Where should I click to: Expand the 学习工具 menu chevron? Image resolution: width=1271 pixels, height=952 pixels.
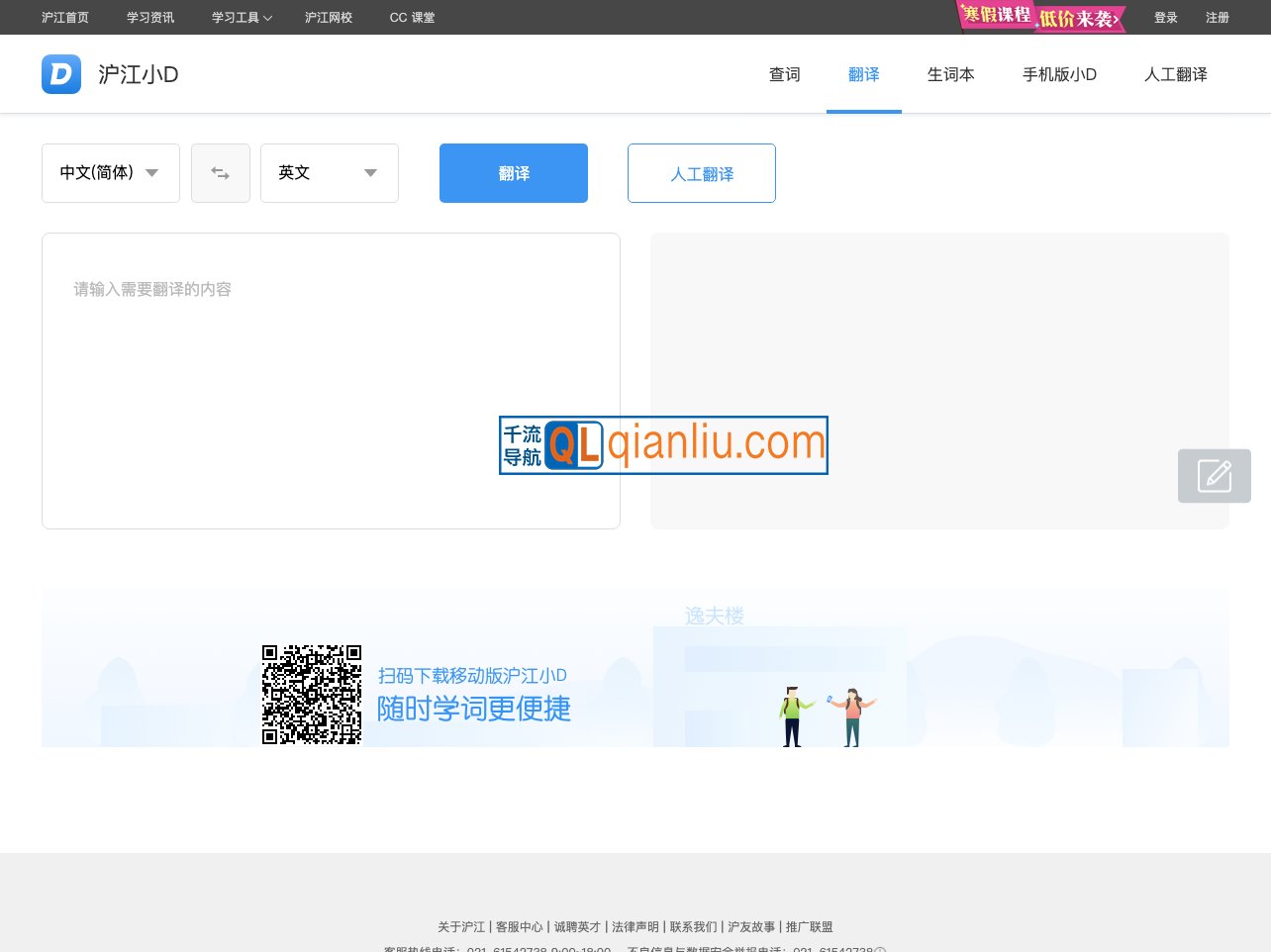coord(268,17)
